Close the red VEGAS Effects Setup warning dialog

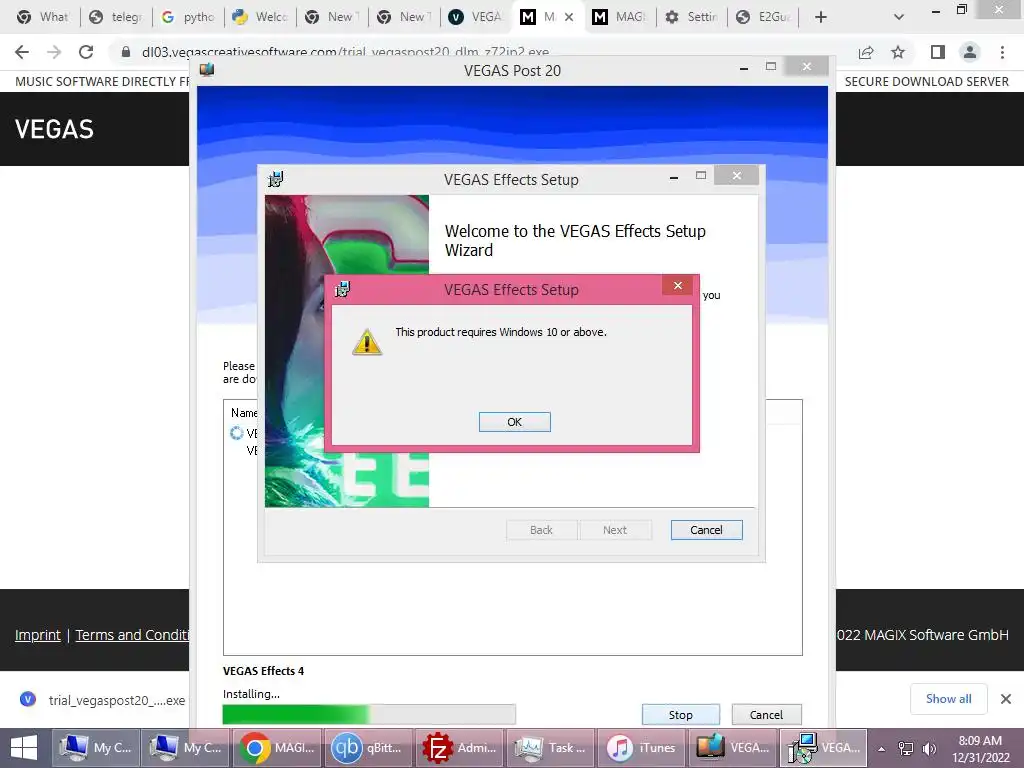pyautogui.click(x=678, y=285)
